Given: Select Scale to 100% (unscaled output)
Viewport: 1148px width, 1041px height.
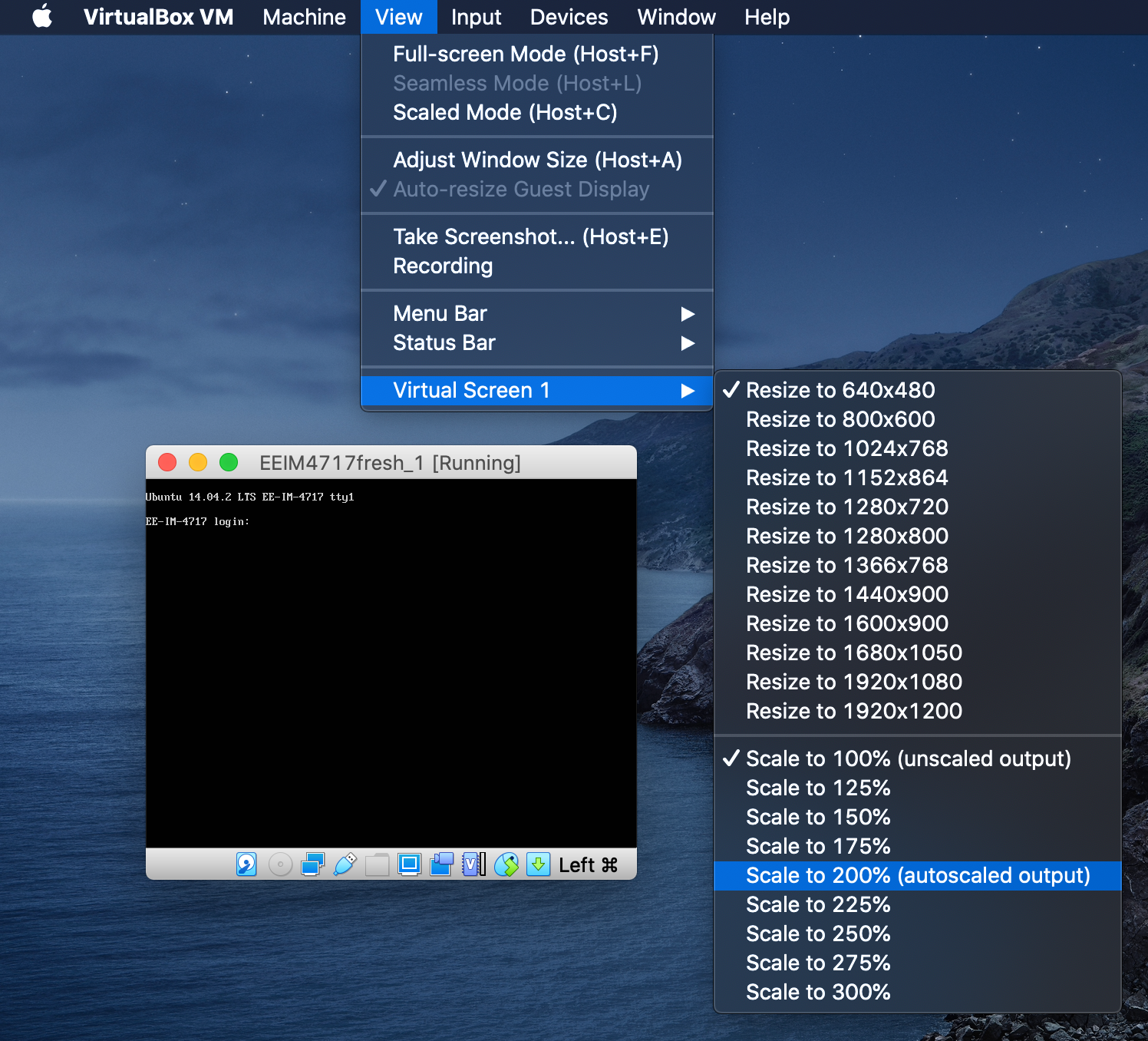Looking at the screenshot, I should 908,758.
